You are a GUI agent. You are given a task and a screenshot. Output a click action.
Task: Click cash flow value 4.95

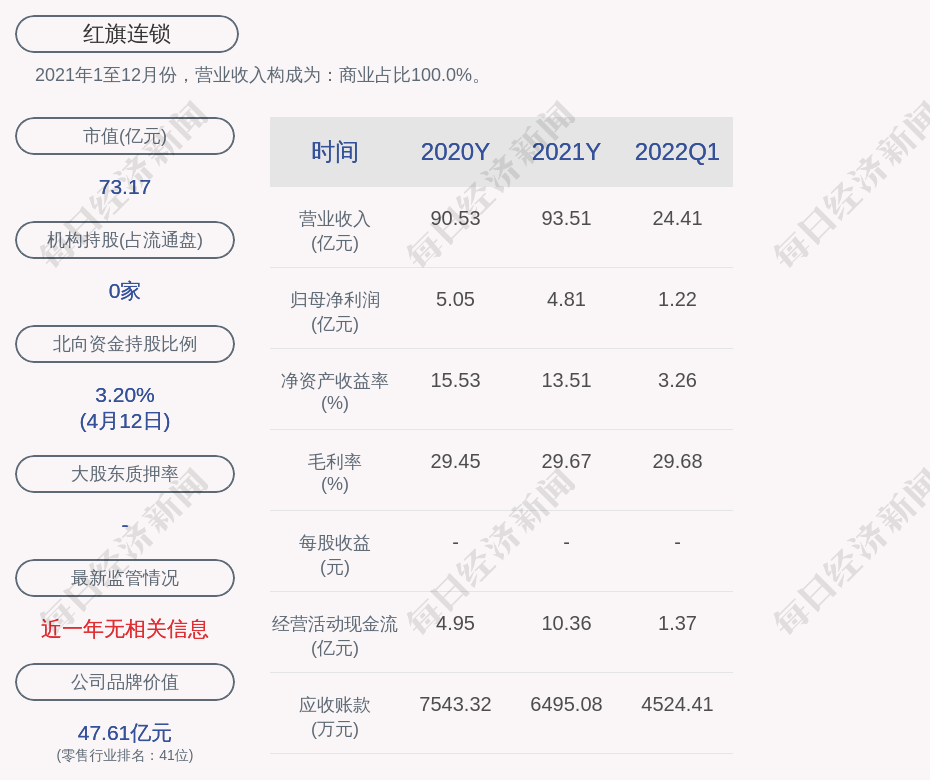point(455,623)
